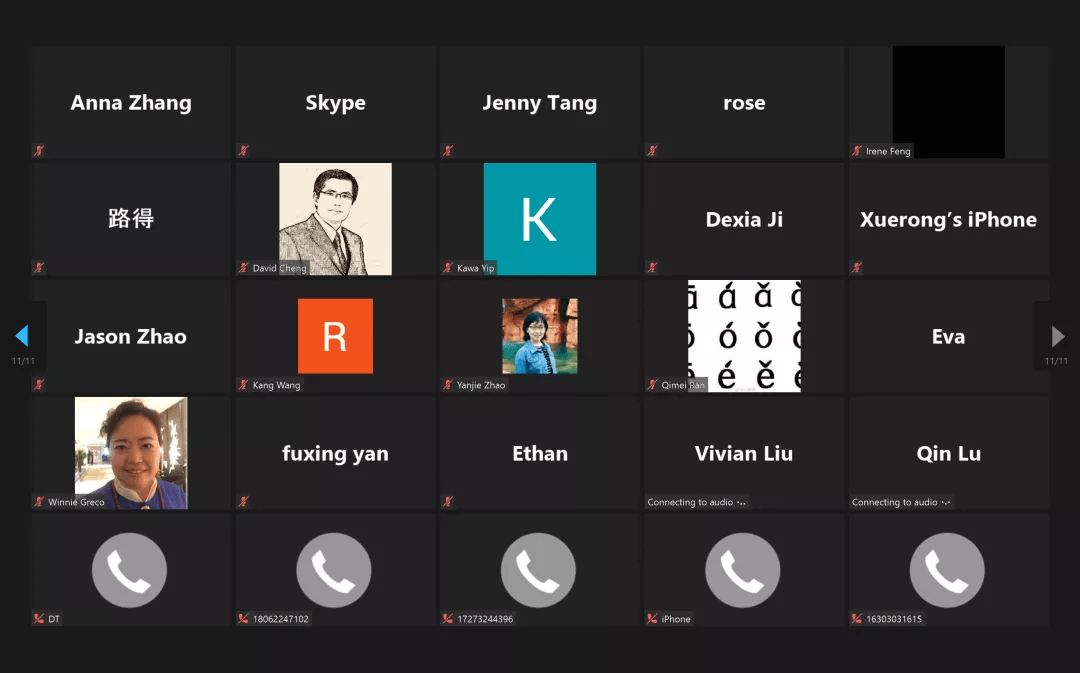This screenshot has height=673, width=1080.
Task: Click muted mic icon on Anna Zhang tile
Action: (39, 150)
